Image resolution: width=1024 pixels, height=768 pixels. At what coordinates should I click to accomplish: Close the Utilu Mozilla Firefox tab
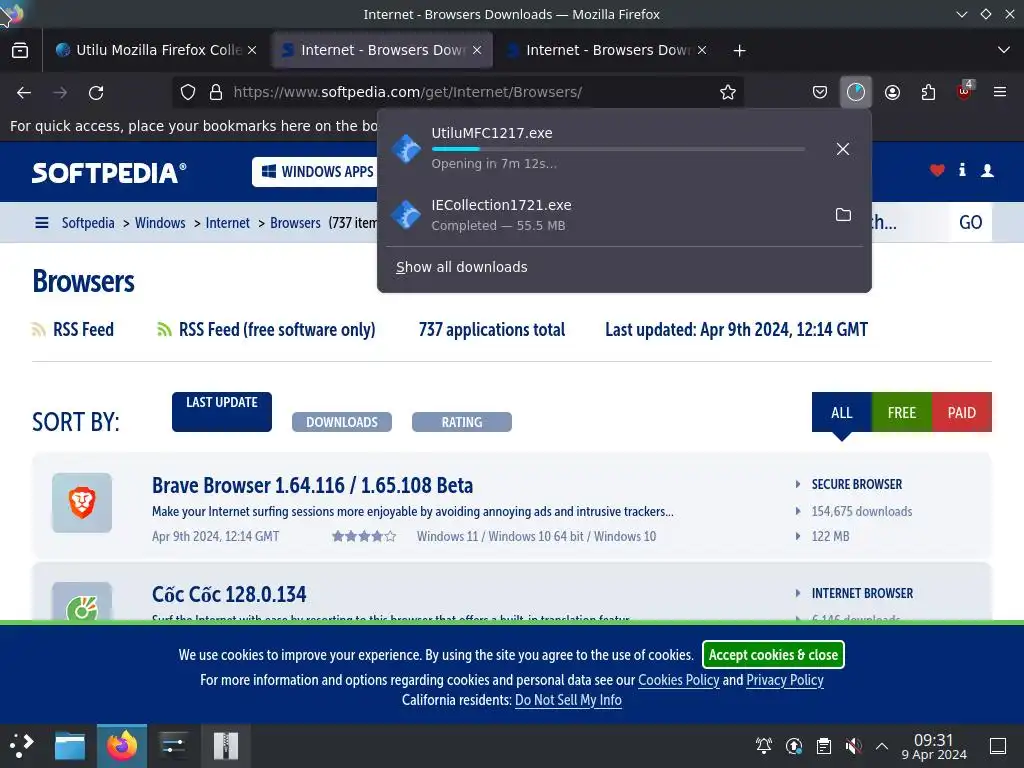252,50
